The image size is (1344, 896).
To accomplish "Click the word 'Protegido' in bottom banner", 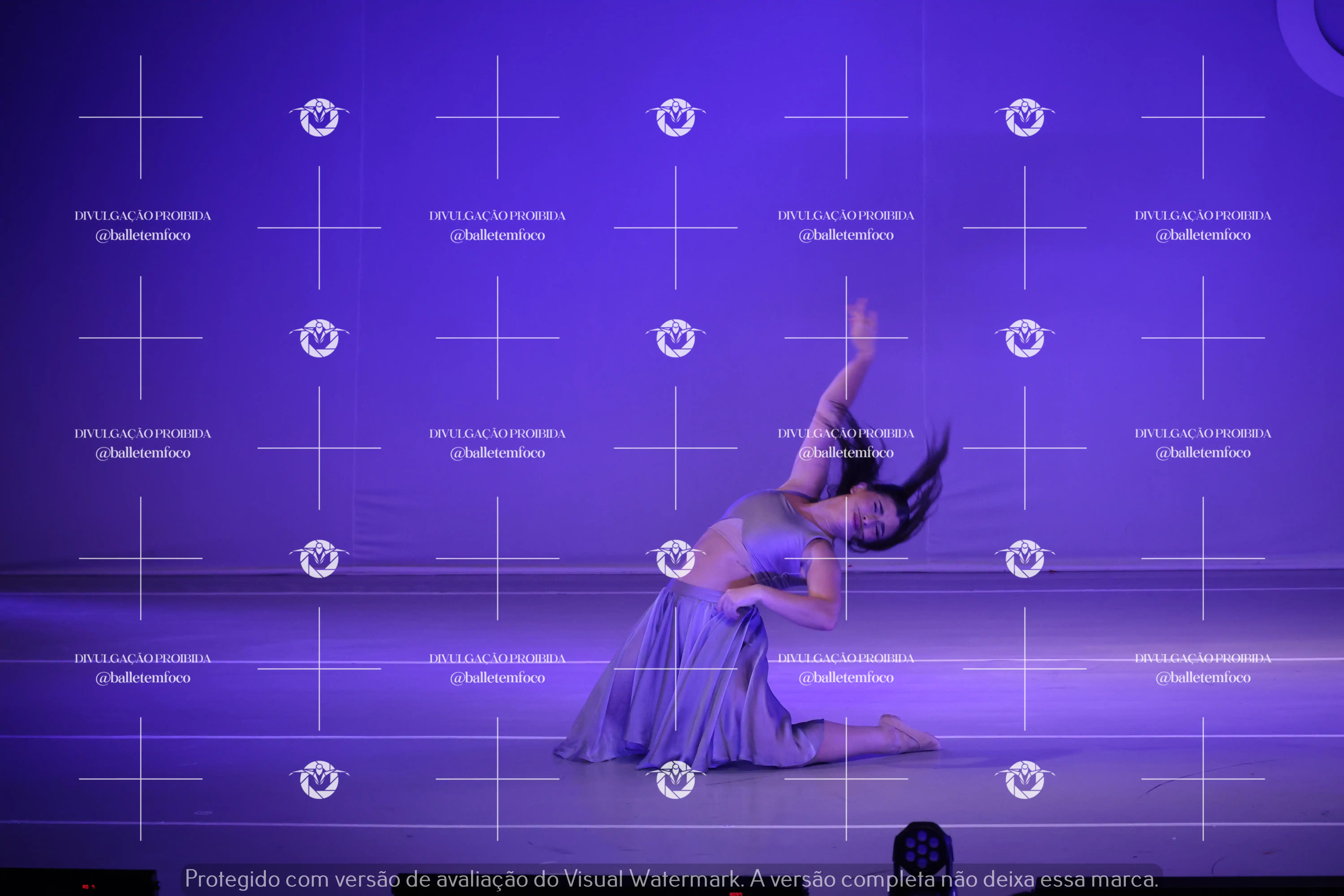I will [x=232, y=879].
